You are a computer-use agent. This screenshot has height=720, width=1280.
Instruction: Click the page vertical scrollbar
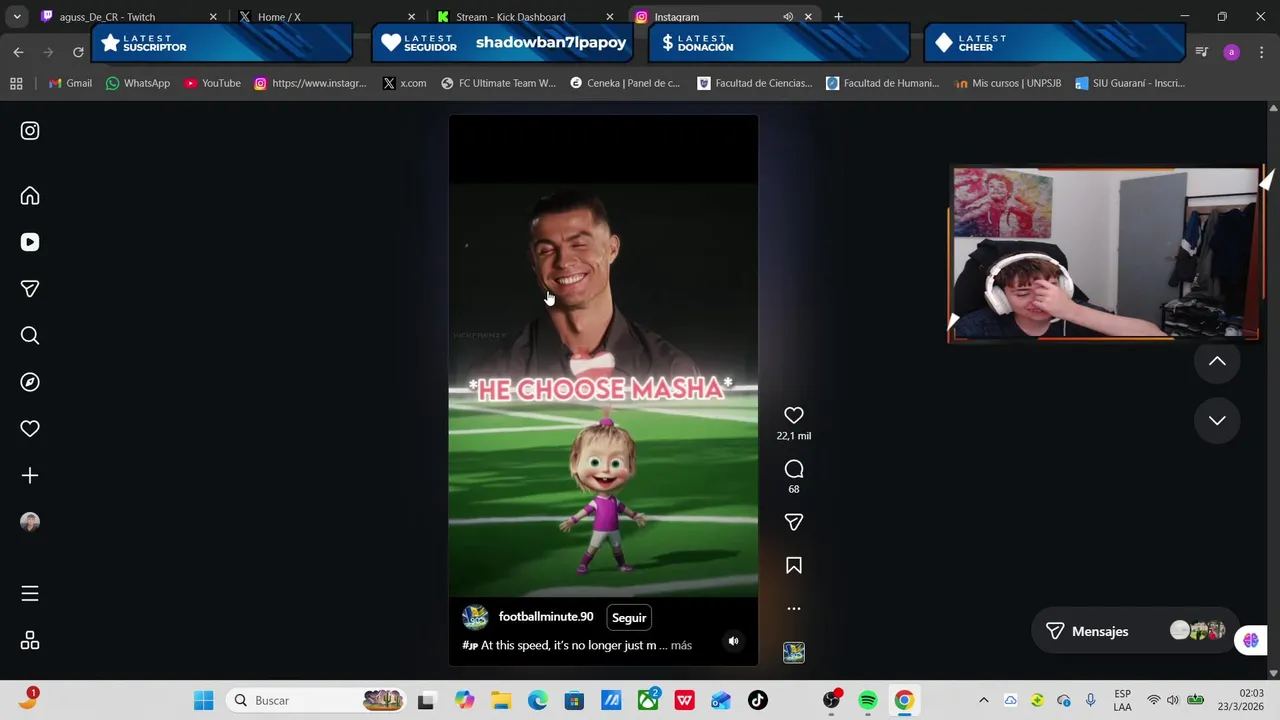pos(1273,390)
